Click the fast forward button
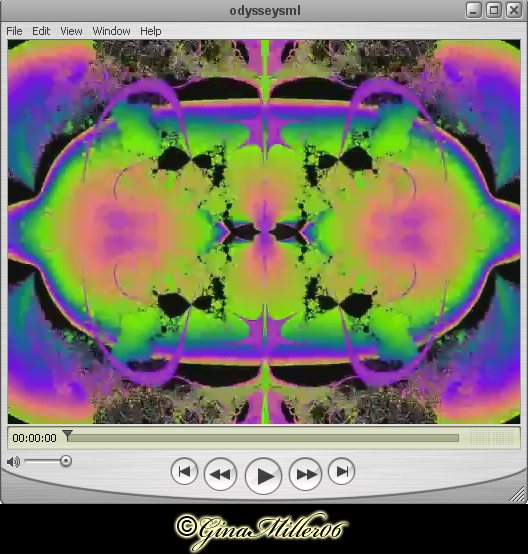Screen dimensions: 528x554 (305, 474)
